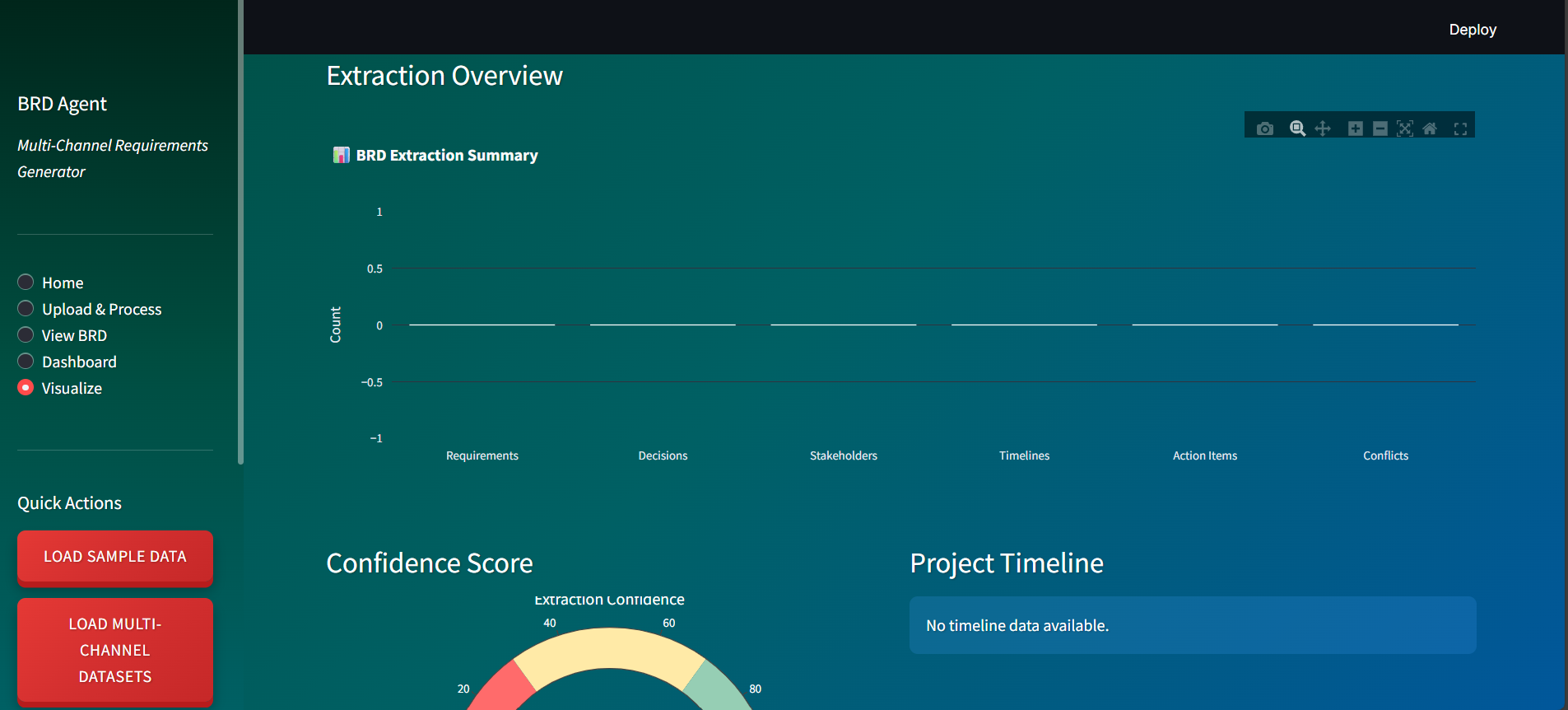Click the Conflicts category axis label
Viewport: 1568px width, 710px height.
click(x=1385, y=455)
